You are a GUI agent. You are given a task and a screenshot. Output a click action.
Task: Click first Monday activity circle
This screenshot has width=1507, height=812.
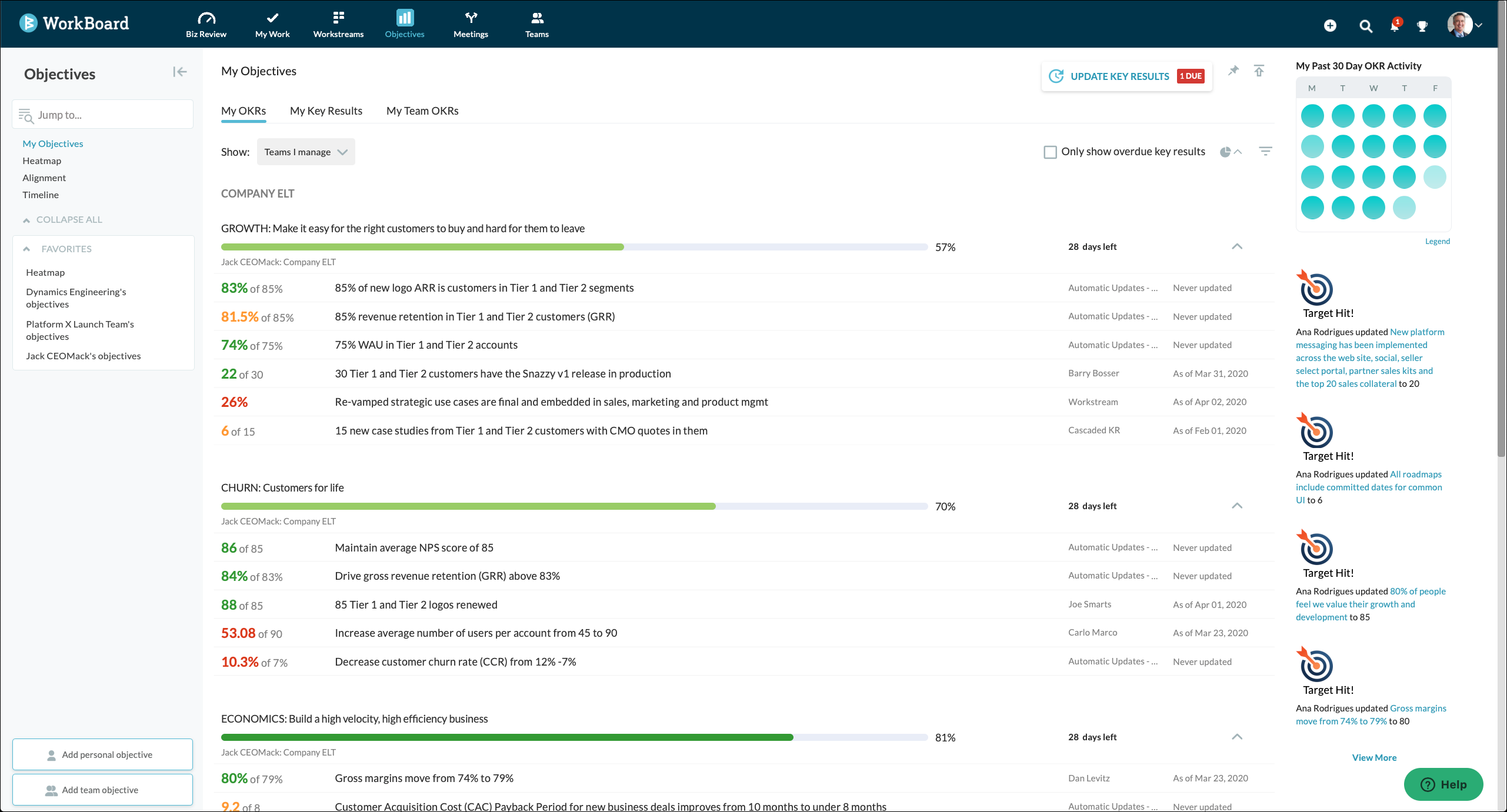tap(1312, 116)
